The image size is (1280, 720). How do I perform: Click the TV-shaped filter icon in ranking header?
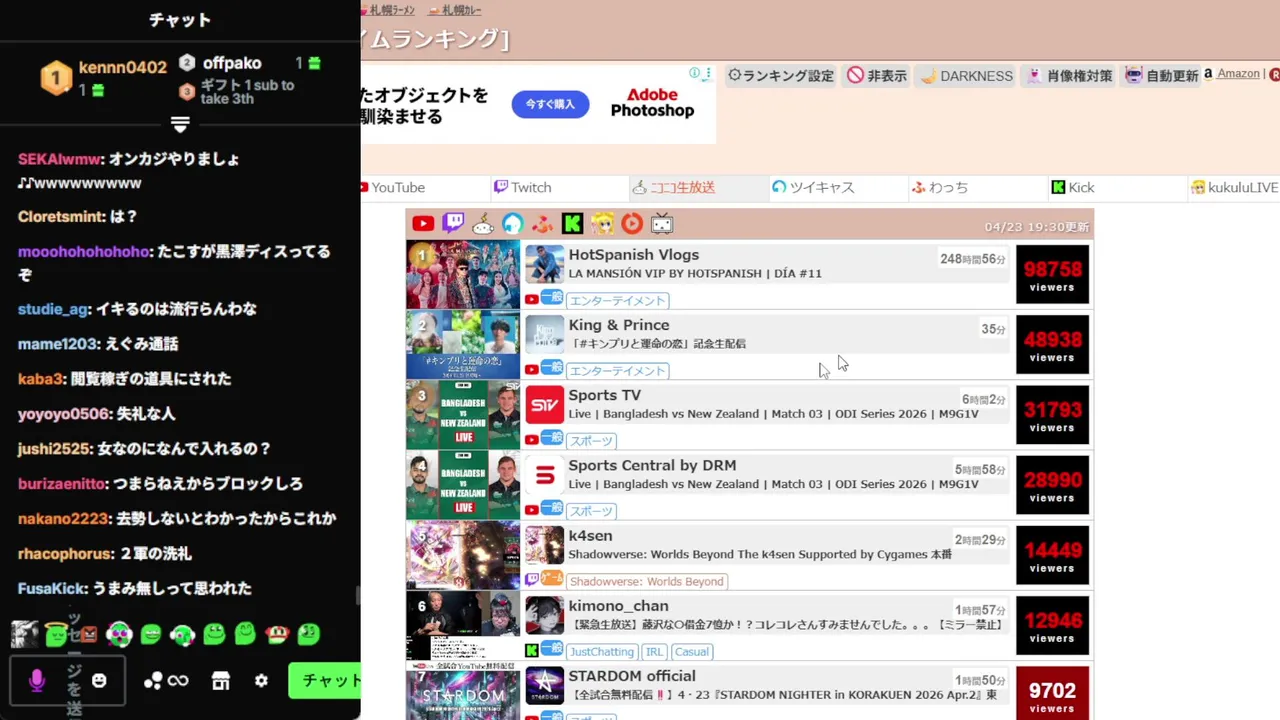662,224
